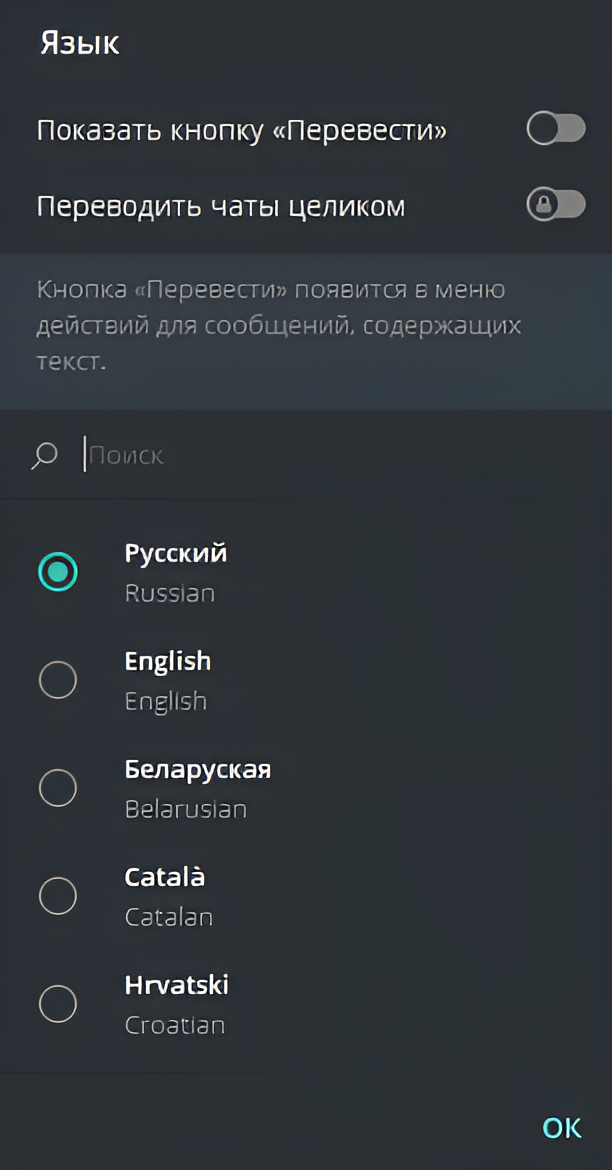612x1170 pixels.
Task: Toggle the locked «Переводить чаты целиком» switch
Action: tap(556, 206)
